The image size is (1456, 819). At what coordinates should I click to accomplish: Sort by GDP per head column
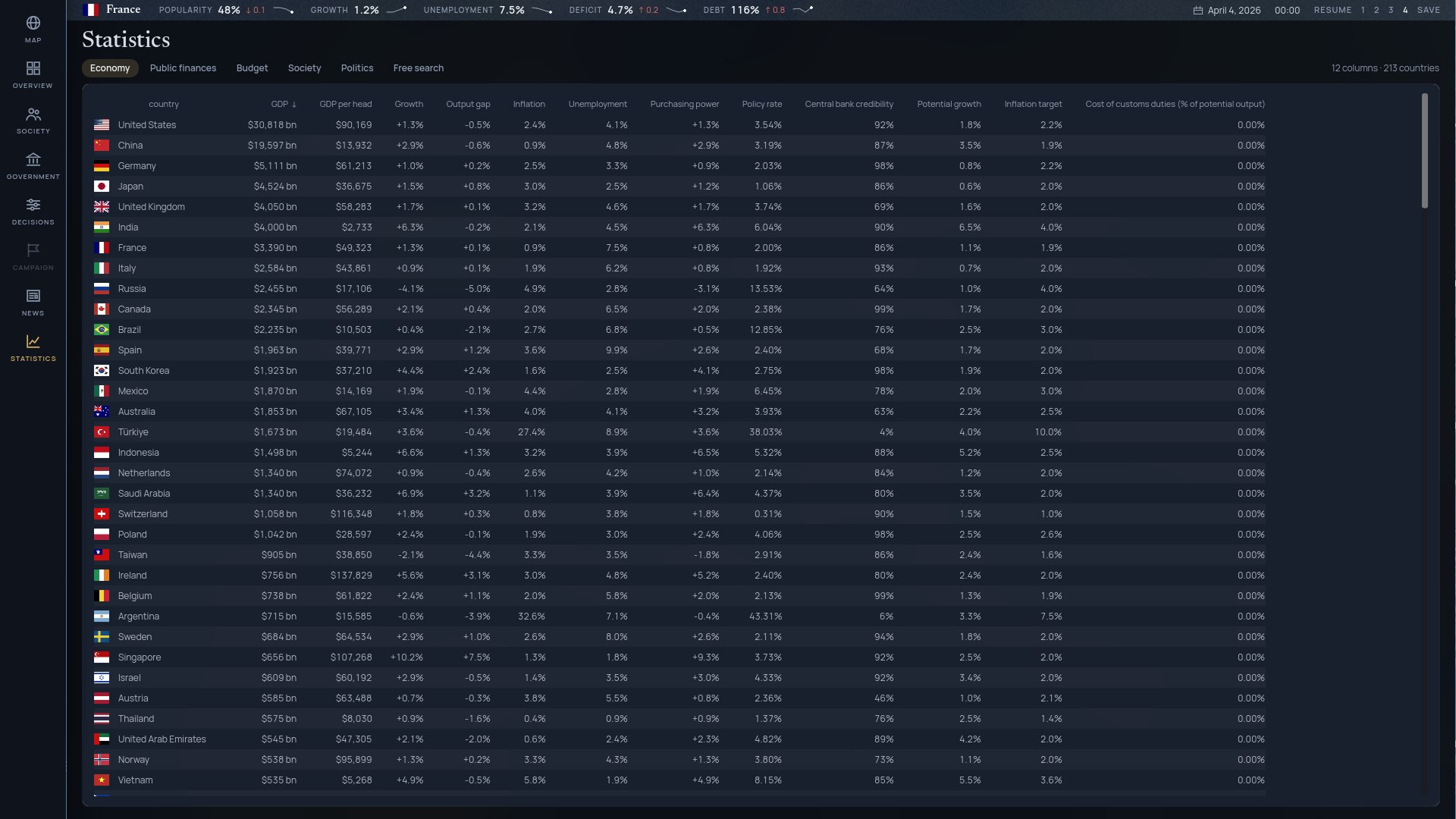(x=345, y=104)
